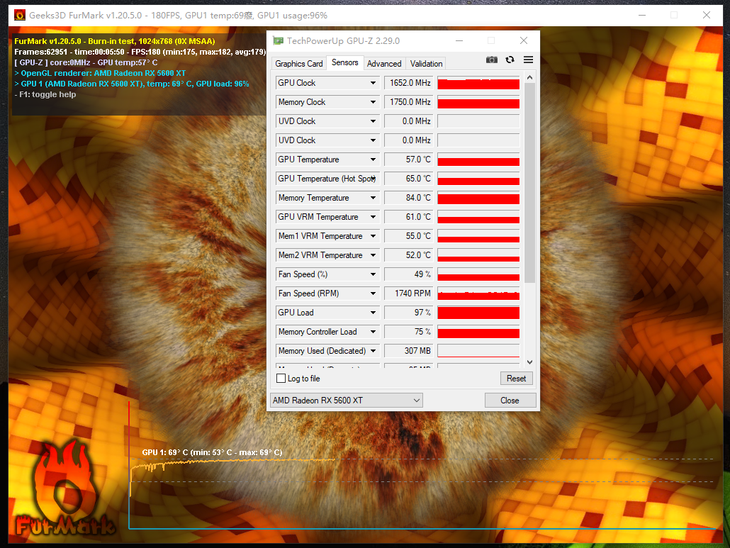Open the Advanced tab
730x548 pixels.
pos(384,63)
